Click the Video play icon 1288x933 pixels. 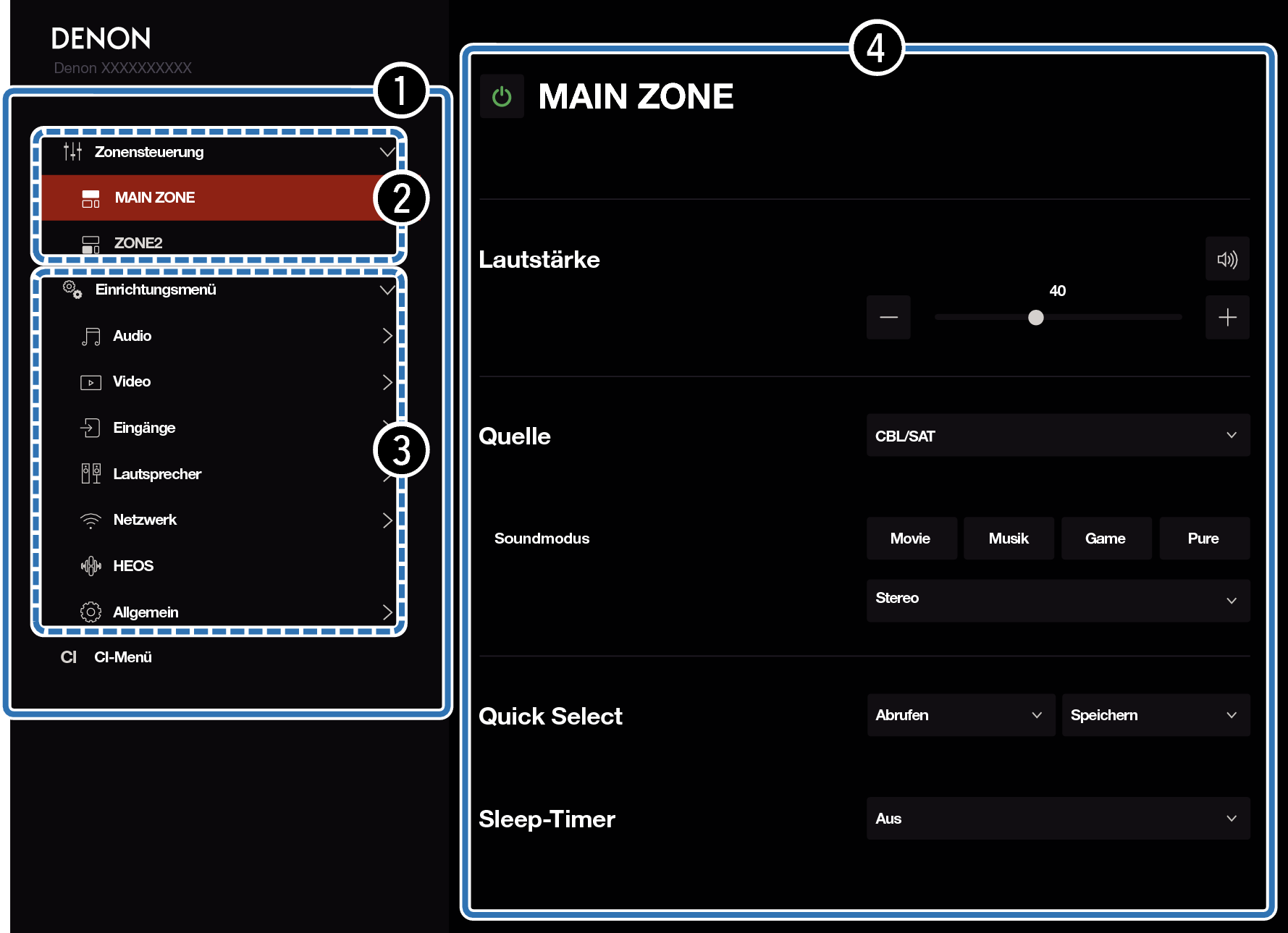click(x=91, y=382)
